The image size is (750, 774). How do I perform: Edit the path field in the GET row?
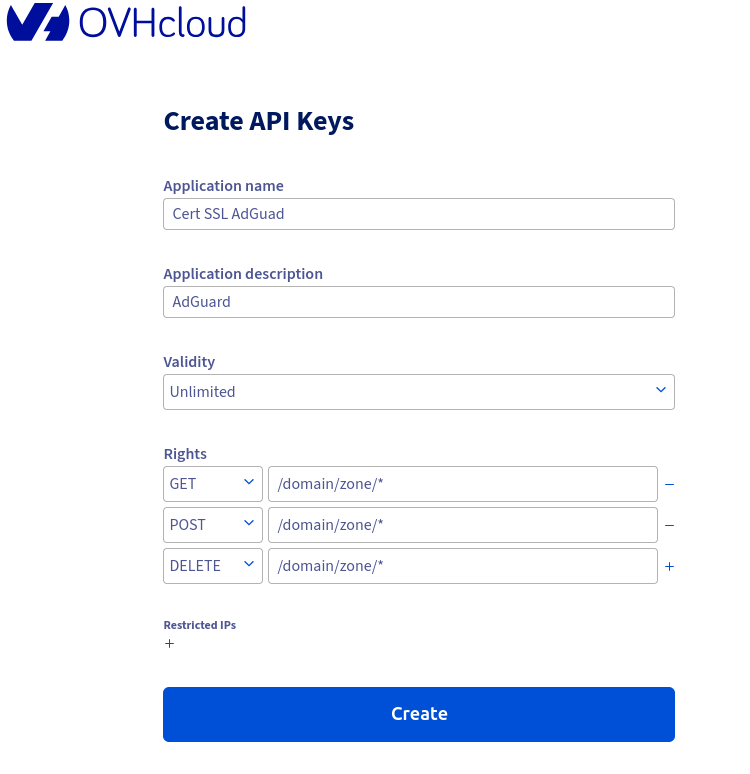[x=462, y=484]
